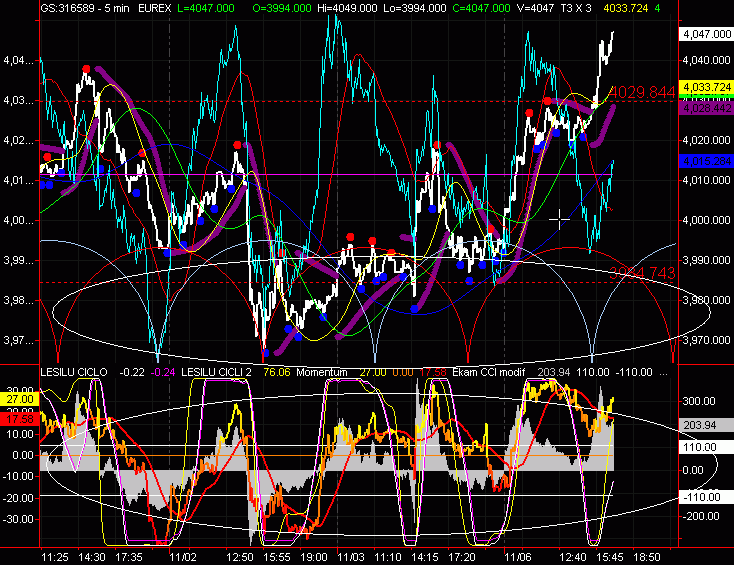The image size is (734, 565).
Task: Click the LESILU CICLO indicator name
Action: [x=74, y=372]
